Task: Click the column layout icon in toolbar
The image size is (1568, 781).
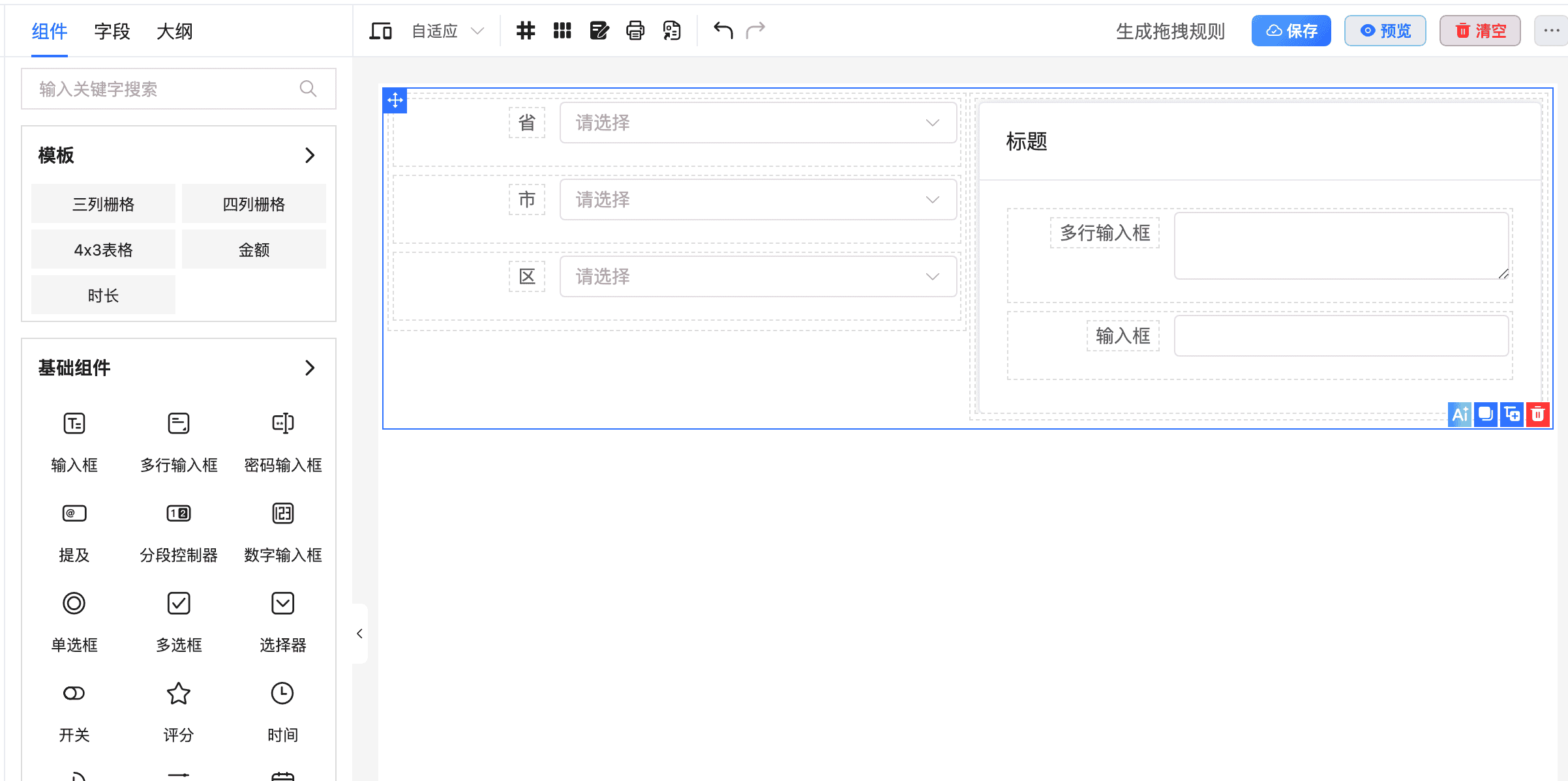Action: point(562,31)
